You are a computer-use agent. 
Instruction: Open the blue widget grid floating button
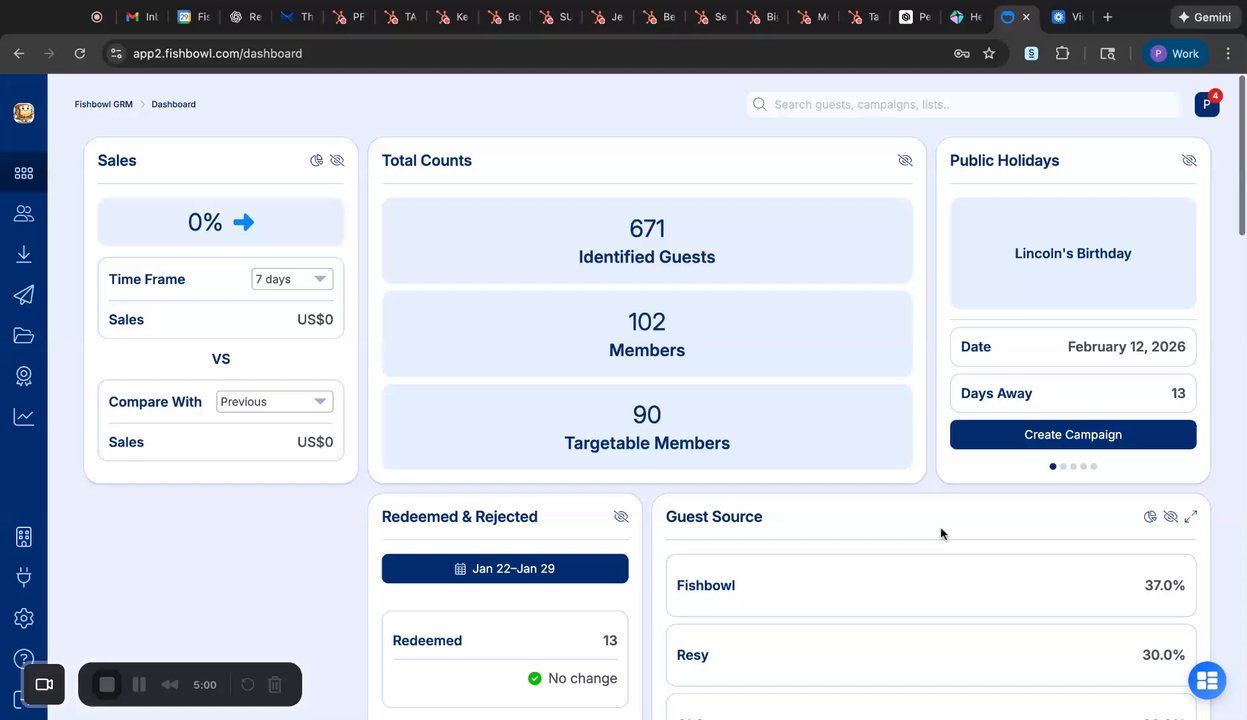coord(1207,681)
